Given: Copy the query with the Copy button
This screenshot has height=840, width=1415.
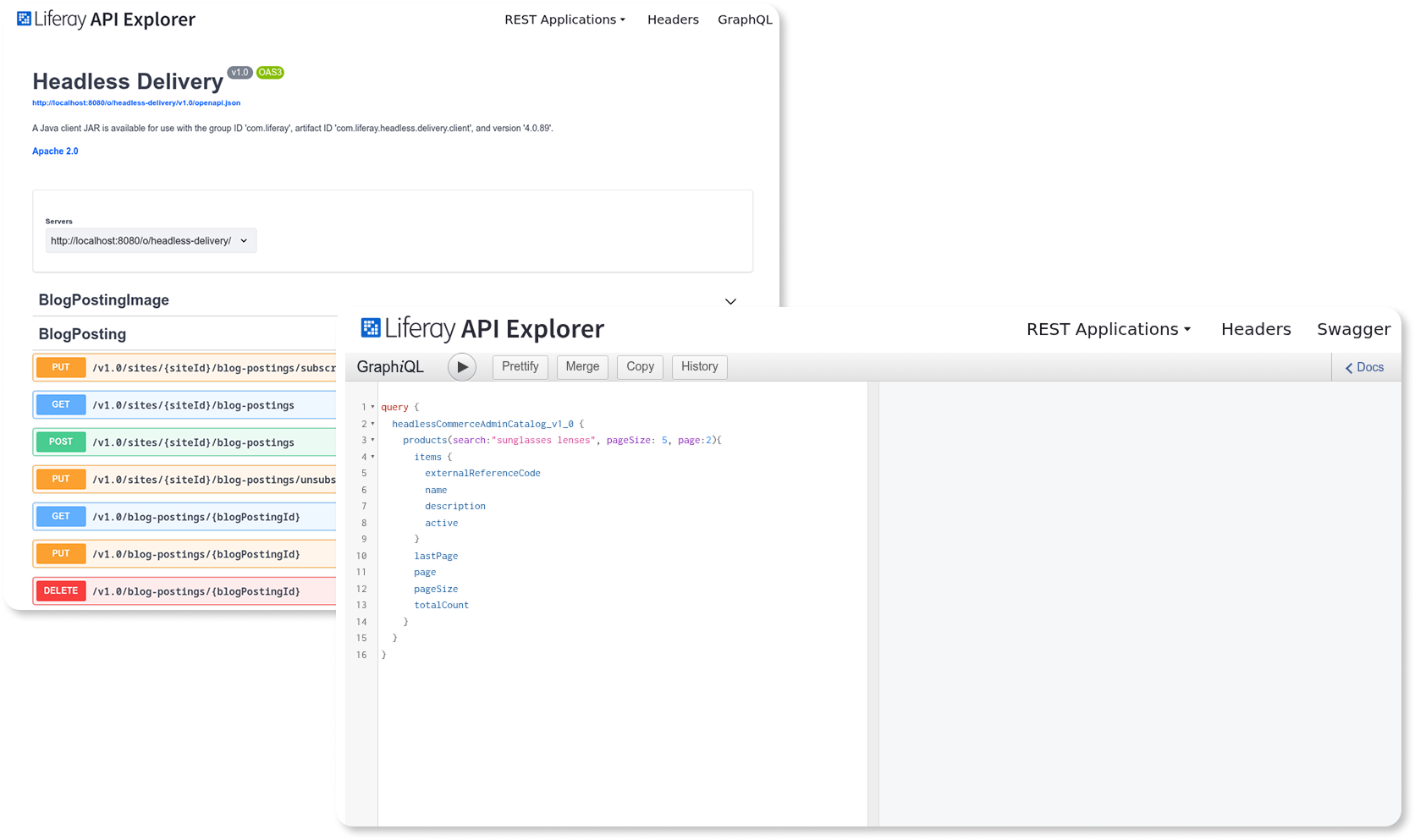Looking at the screenshot, I should (640, 366).
